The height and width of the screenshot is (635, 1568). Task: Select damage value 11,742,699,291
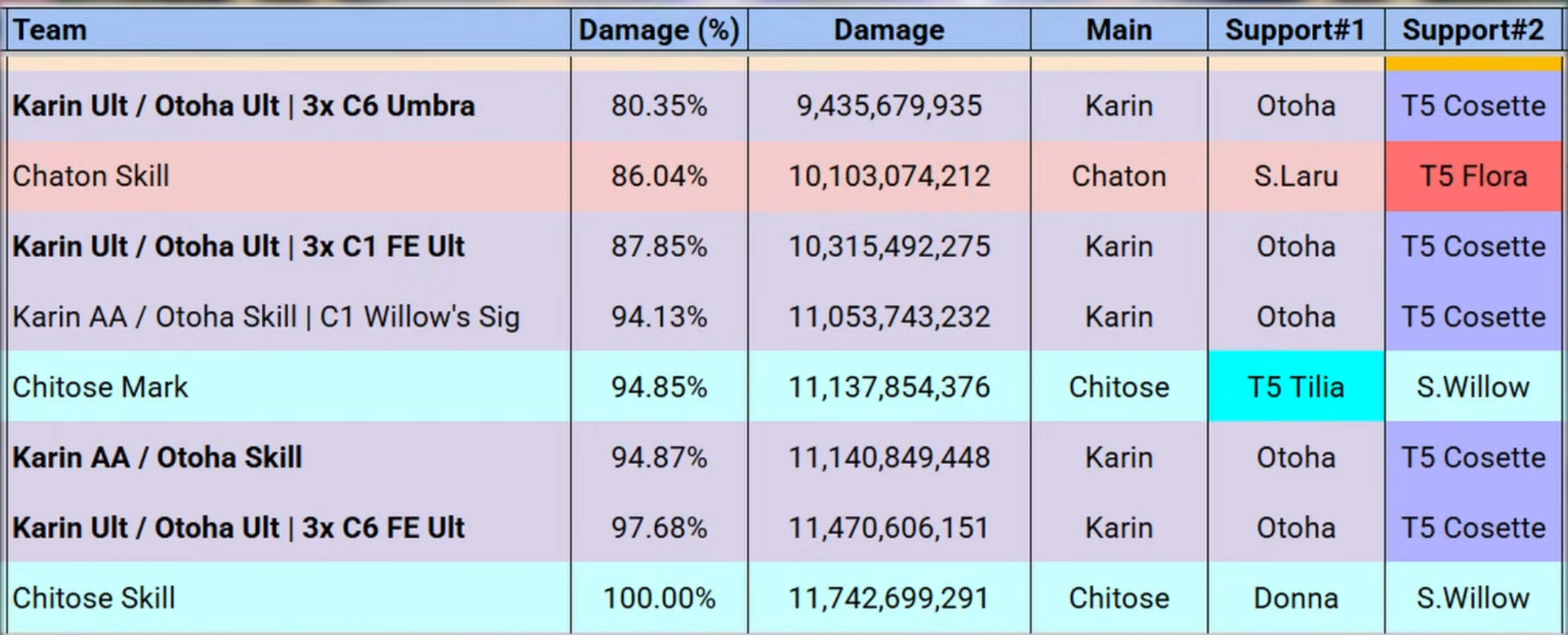pos(889,597)
